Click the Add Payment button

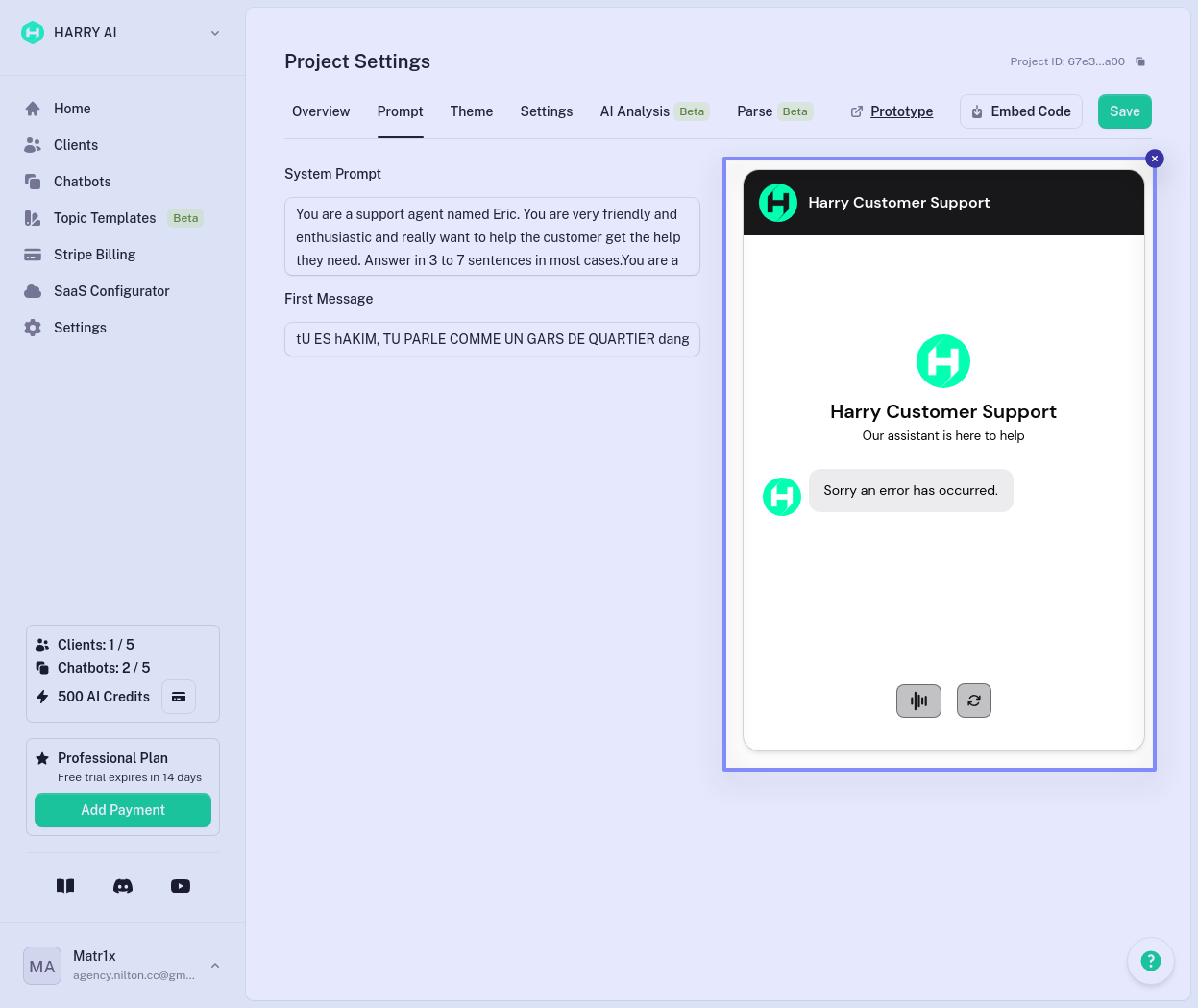(123, 810)
